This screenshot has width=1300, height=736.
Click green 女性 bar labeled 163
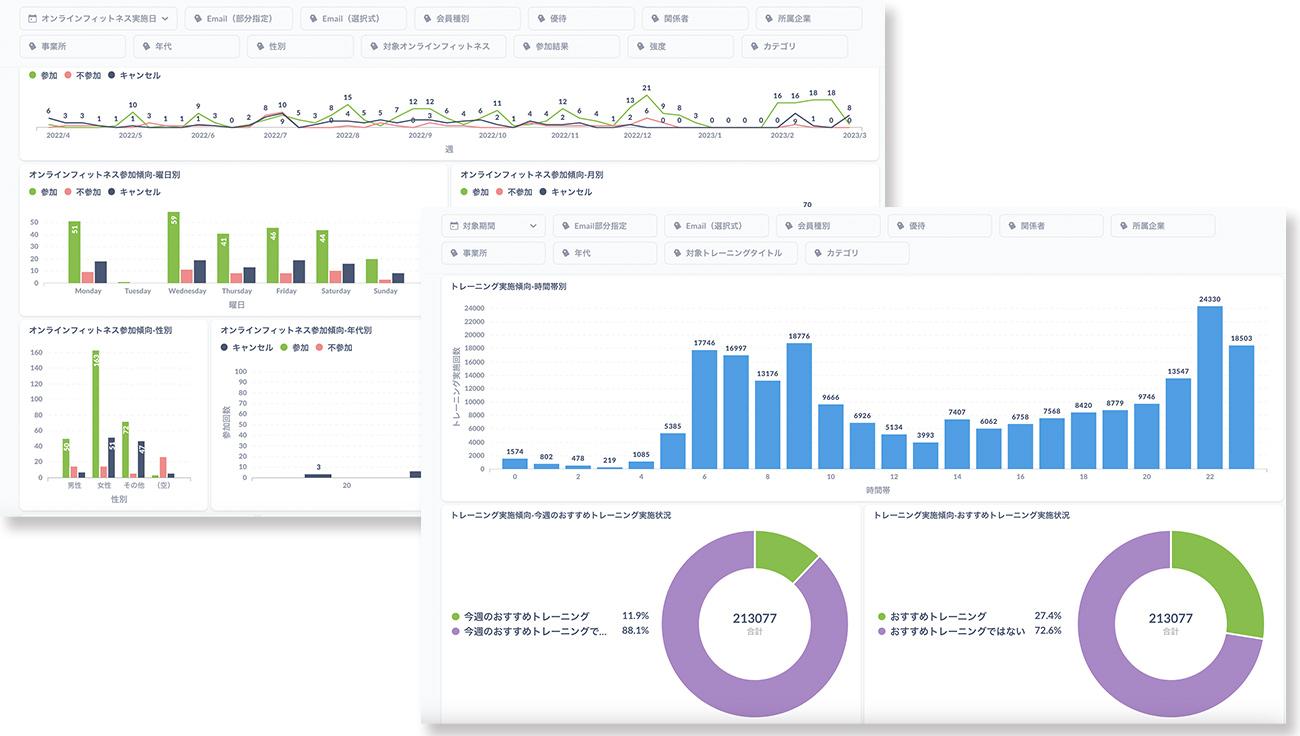pyautogui.click(x=96, y=414)
